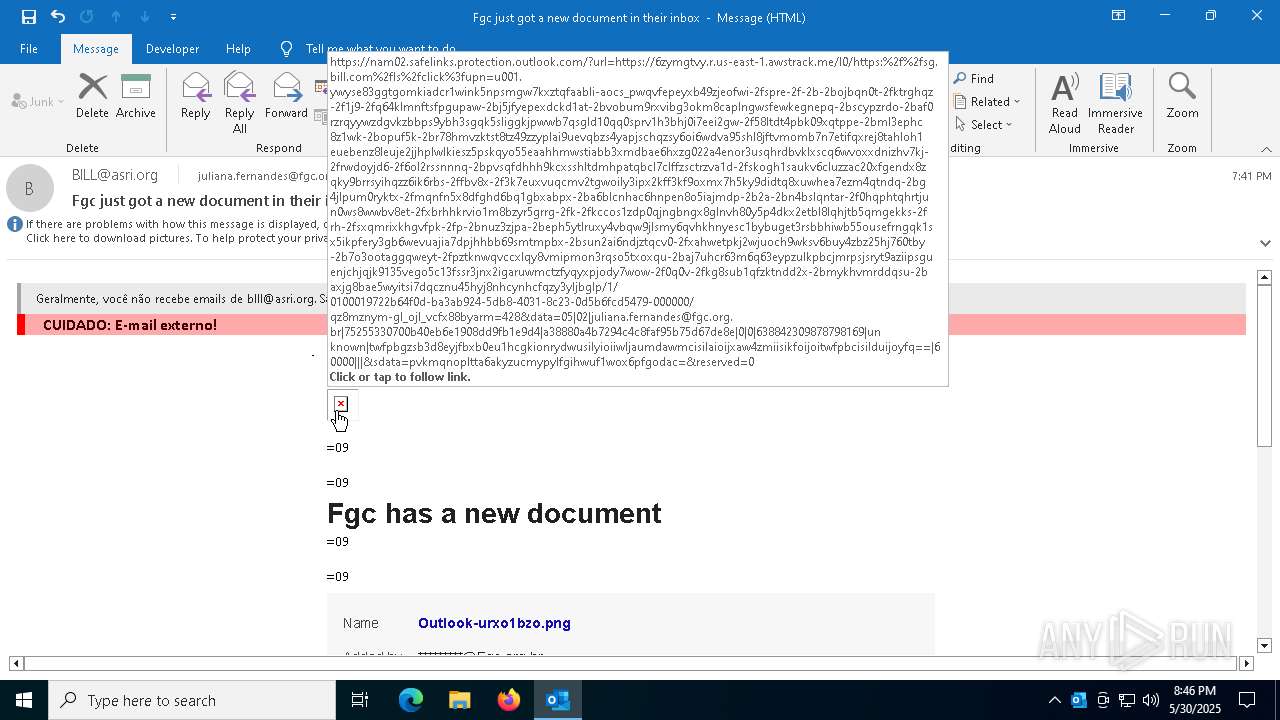Click Find in Editing group
The width and height of the screenshot is (1280, 720).
[x=974, y=78]
